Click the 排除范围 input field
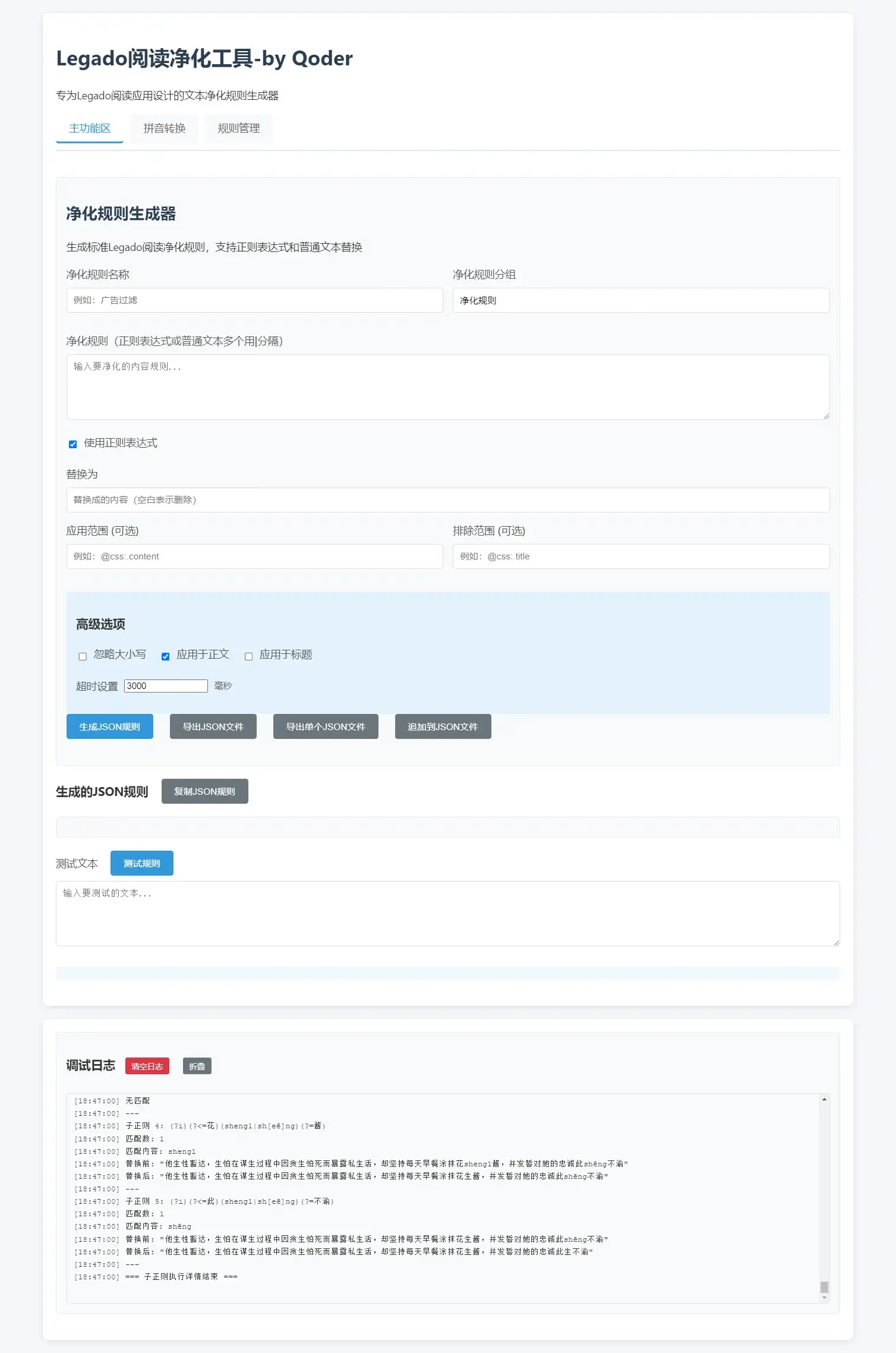The width and height of the screenshot is (896, 1353). pos(641,556)
